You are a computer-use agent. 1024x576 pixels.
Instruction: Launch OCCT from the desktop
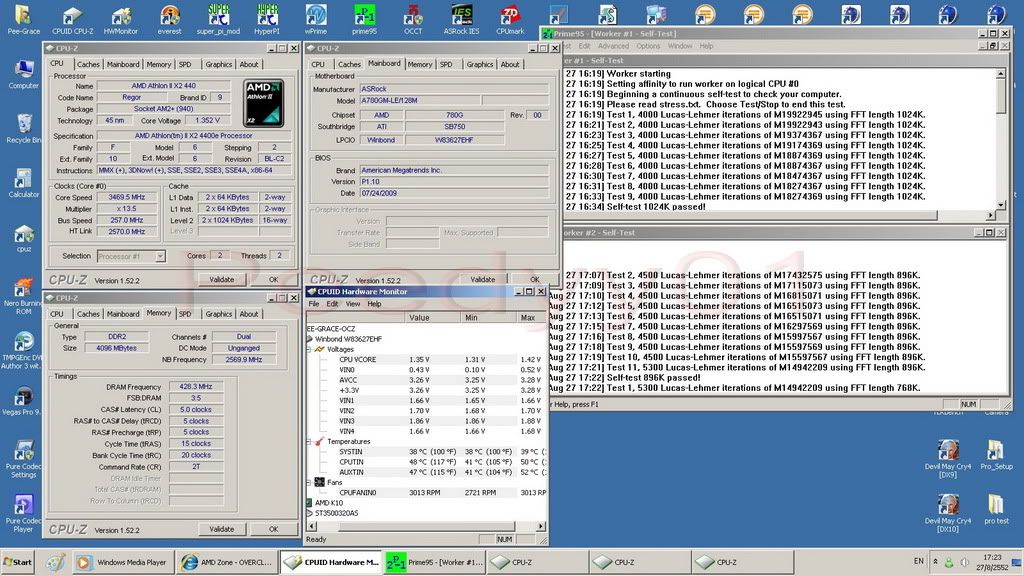pyautogui.click(x=413, y=20)
